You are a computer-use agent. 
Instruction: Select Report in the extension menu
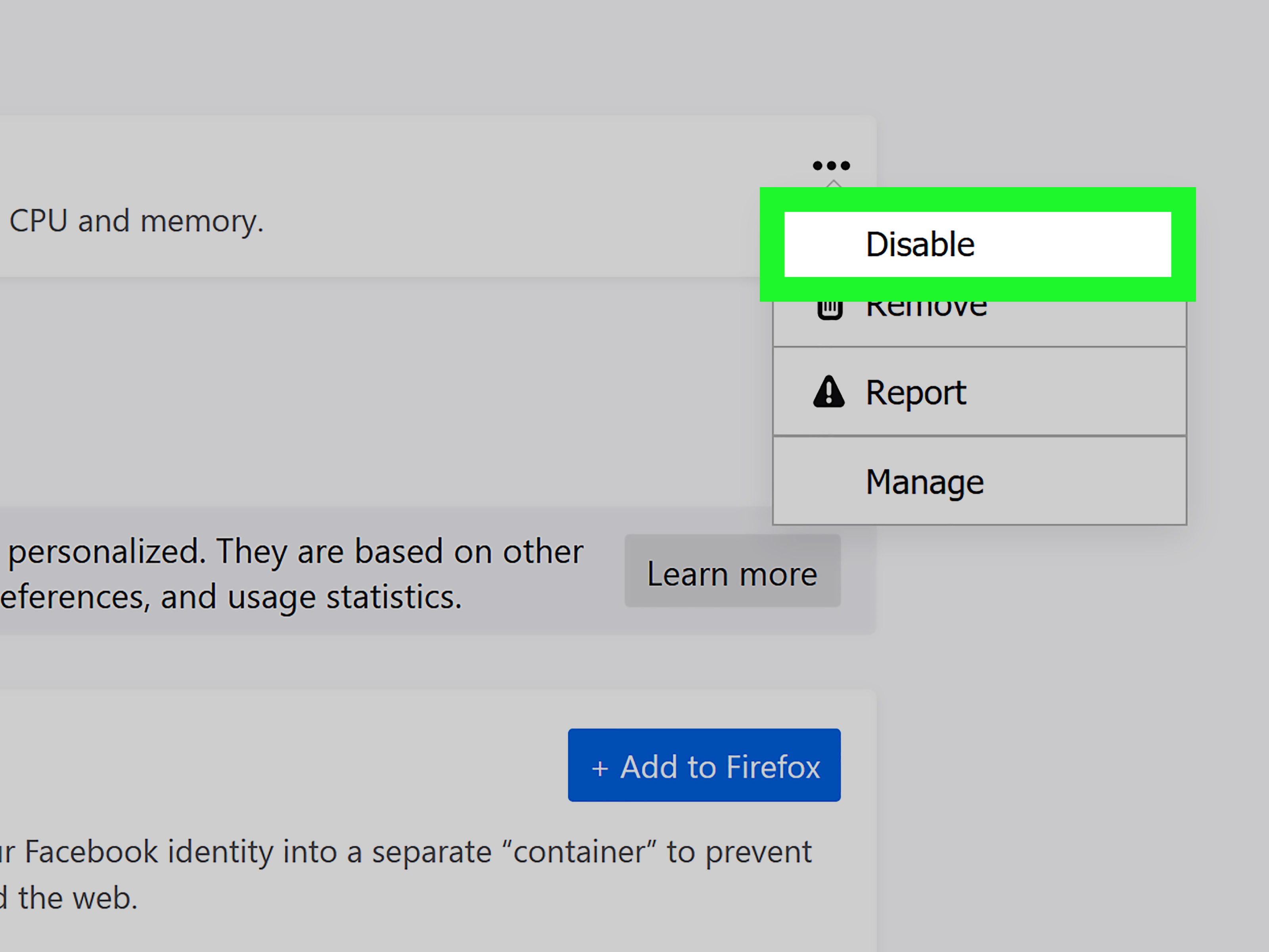click(x=916, y=393)
